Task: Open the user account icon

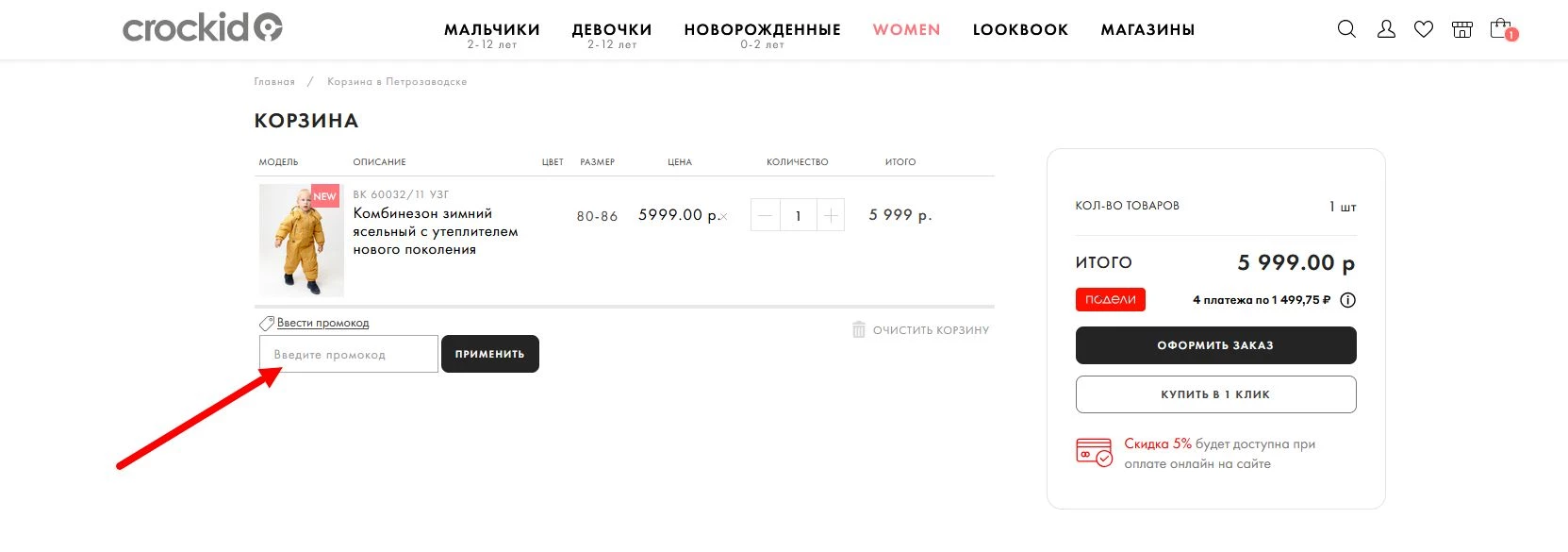Action: [x=1386, y=29]
